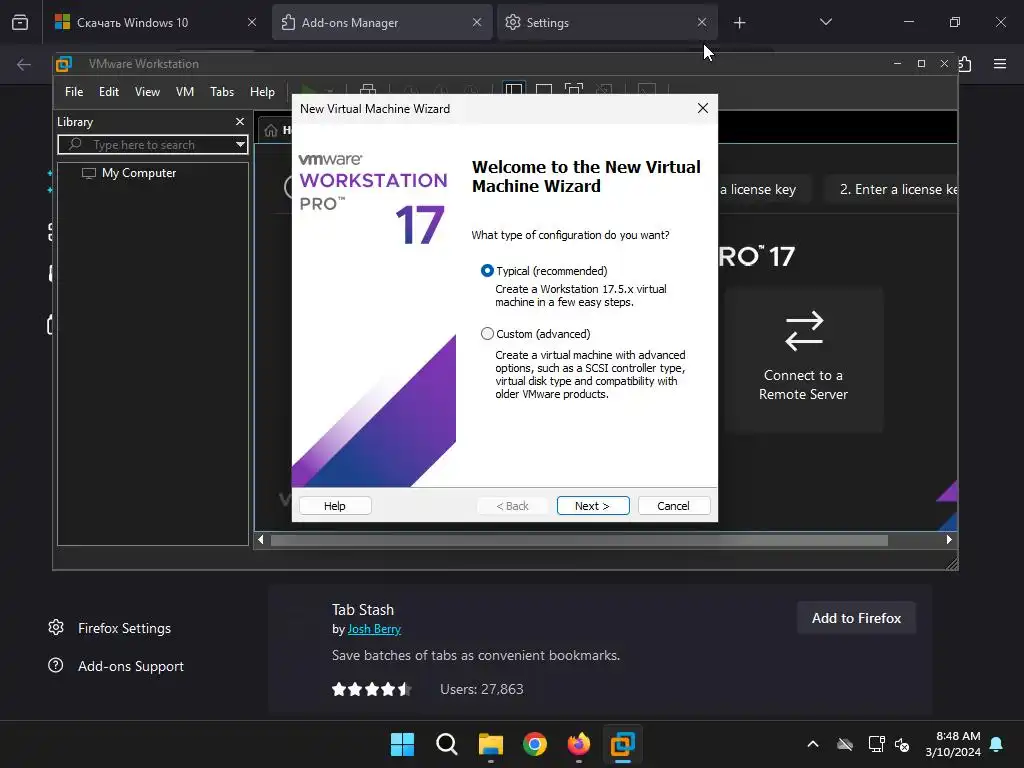Click the muted volume tray icon
Viewport: 1024px width, 768px height.
902,744
